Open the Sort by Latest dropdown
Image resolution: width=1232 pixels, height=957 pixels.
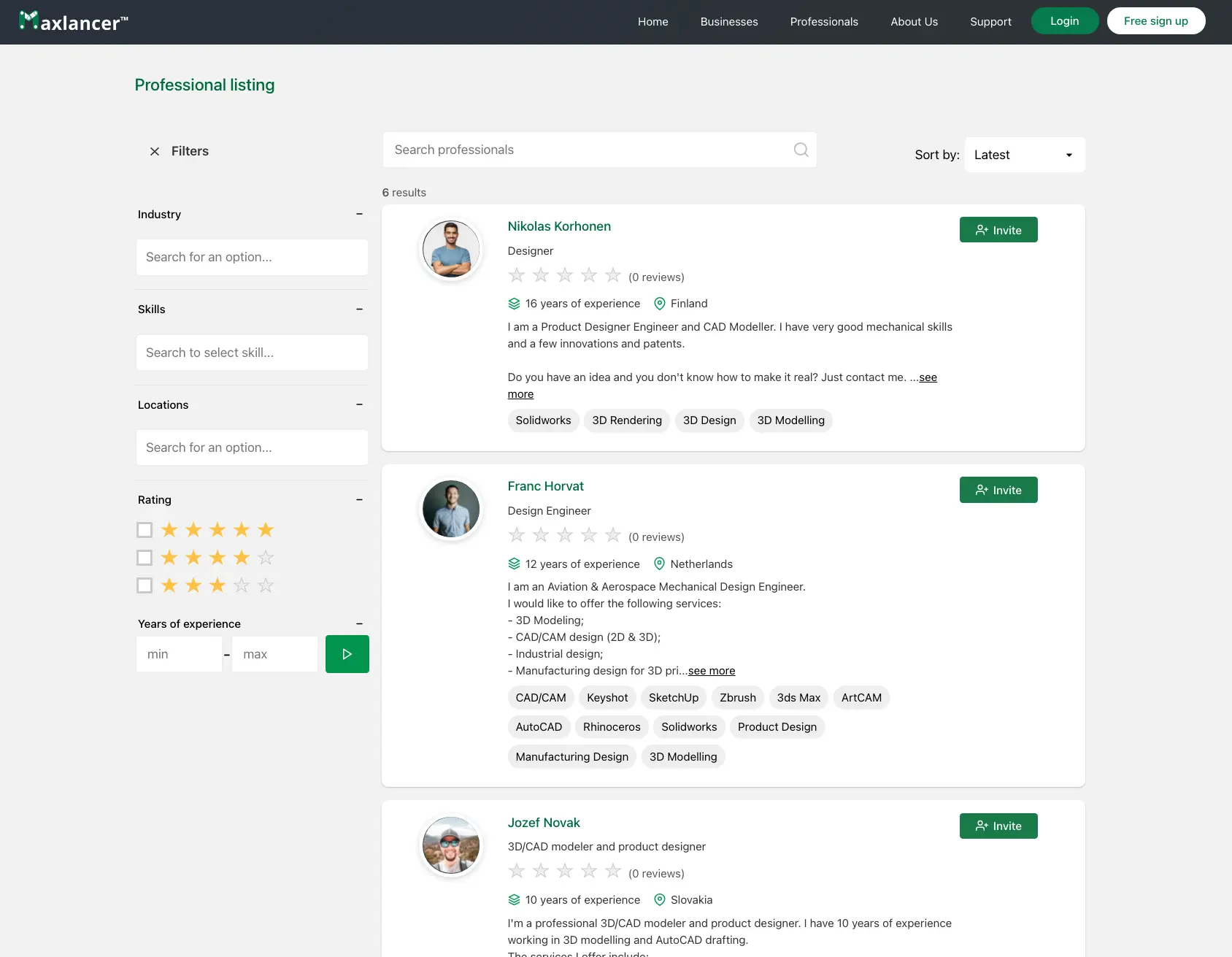click(x=1024, y=155)
